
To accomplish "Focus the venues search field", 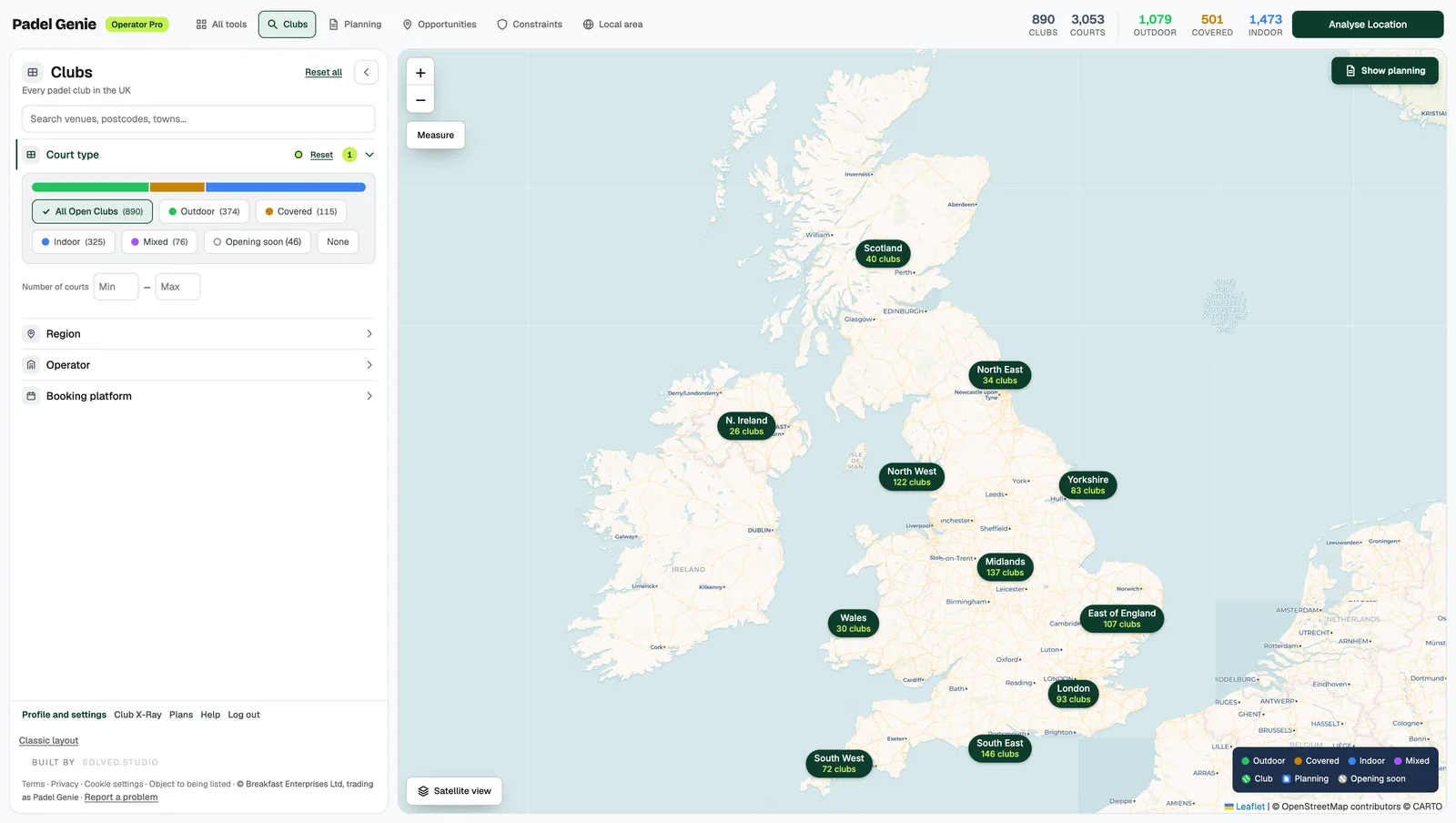I will [x=198, y=119].
